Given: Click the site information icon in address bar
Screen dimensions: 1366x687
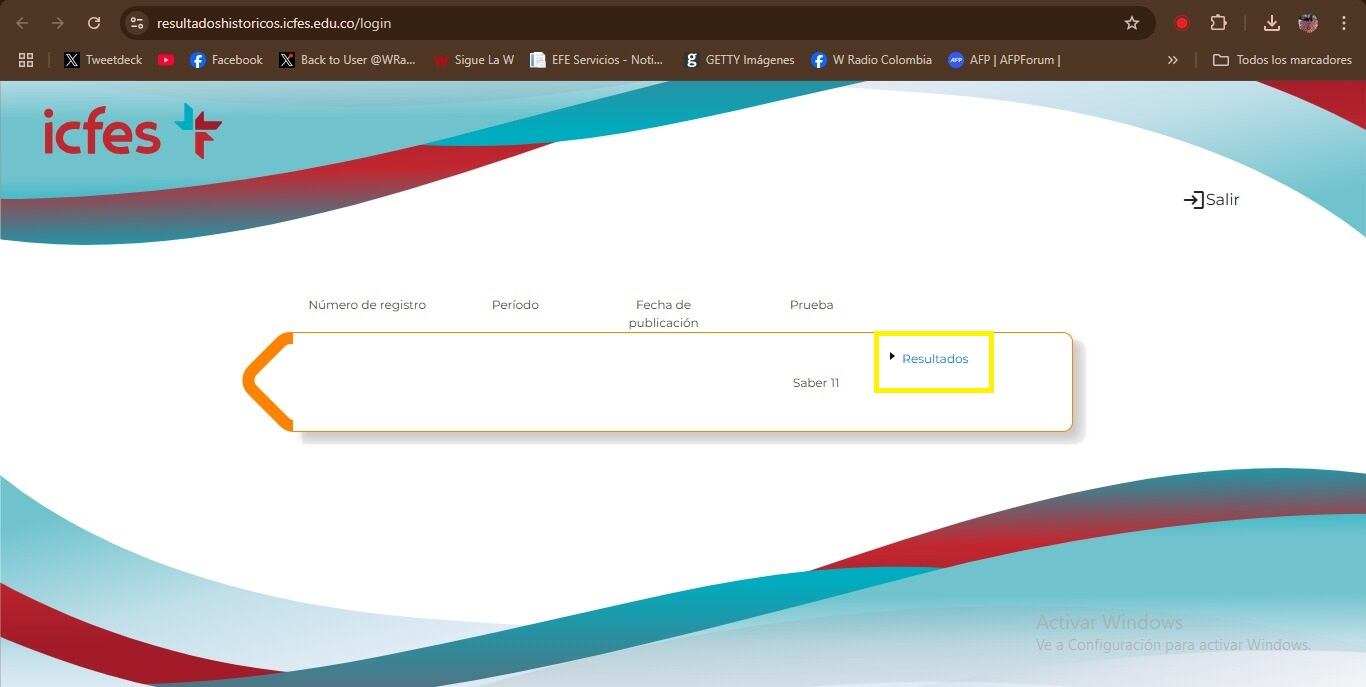Looking at the screenshot, I should point(138,23).
